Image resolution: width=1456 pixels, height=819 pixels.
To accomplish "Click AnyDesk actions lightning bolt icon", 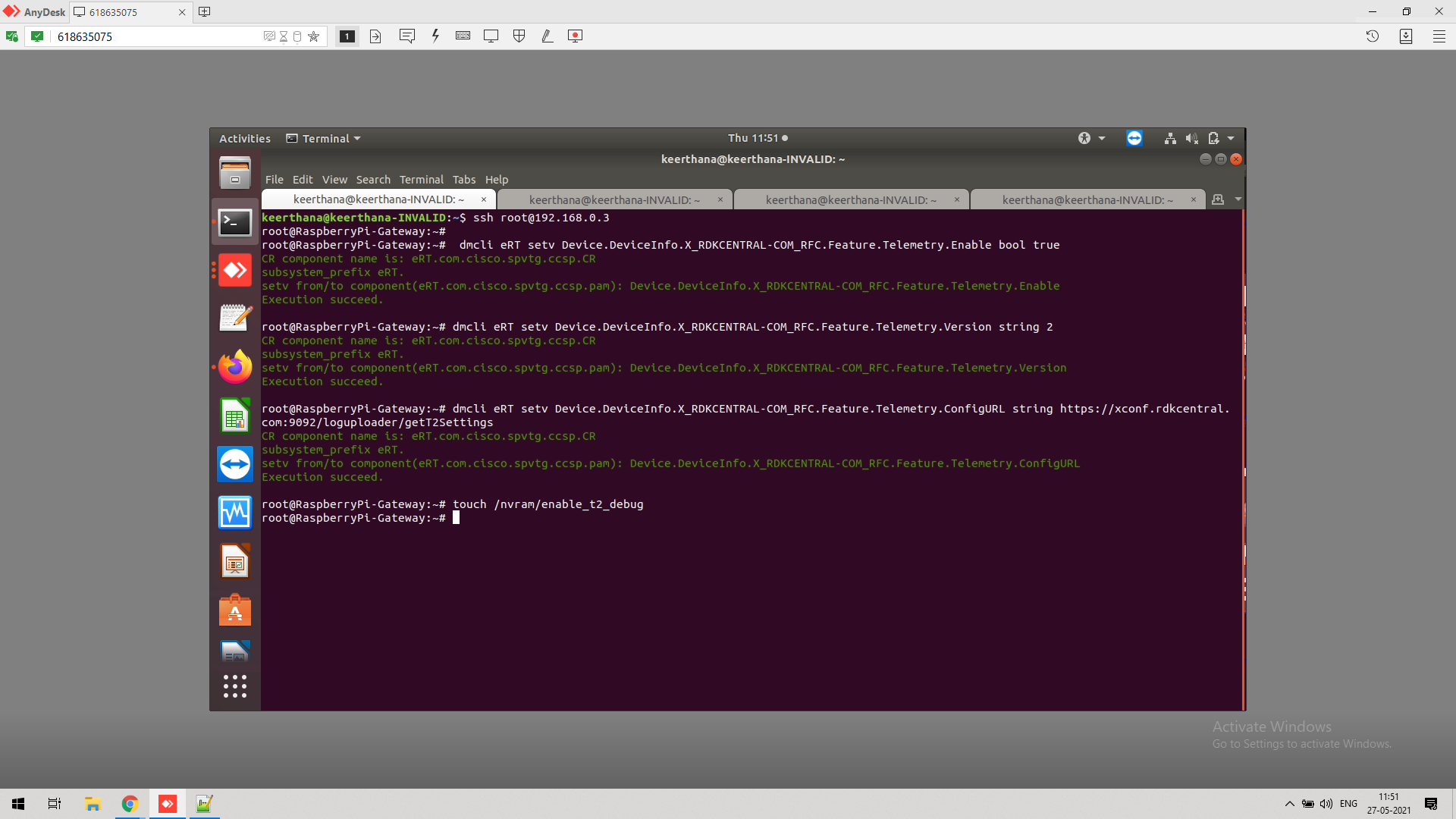I will (x=435, y=36).
